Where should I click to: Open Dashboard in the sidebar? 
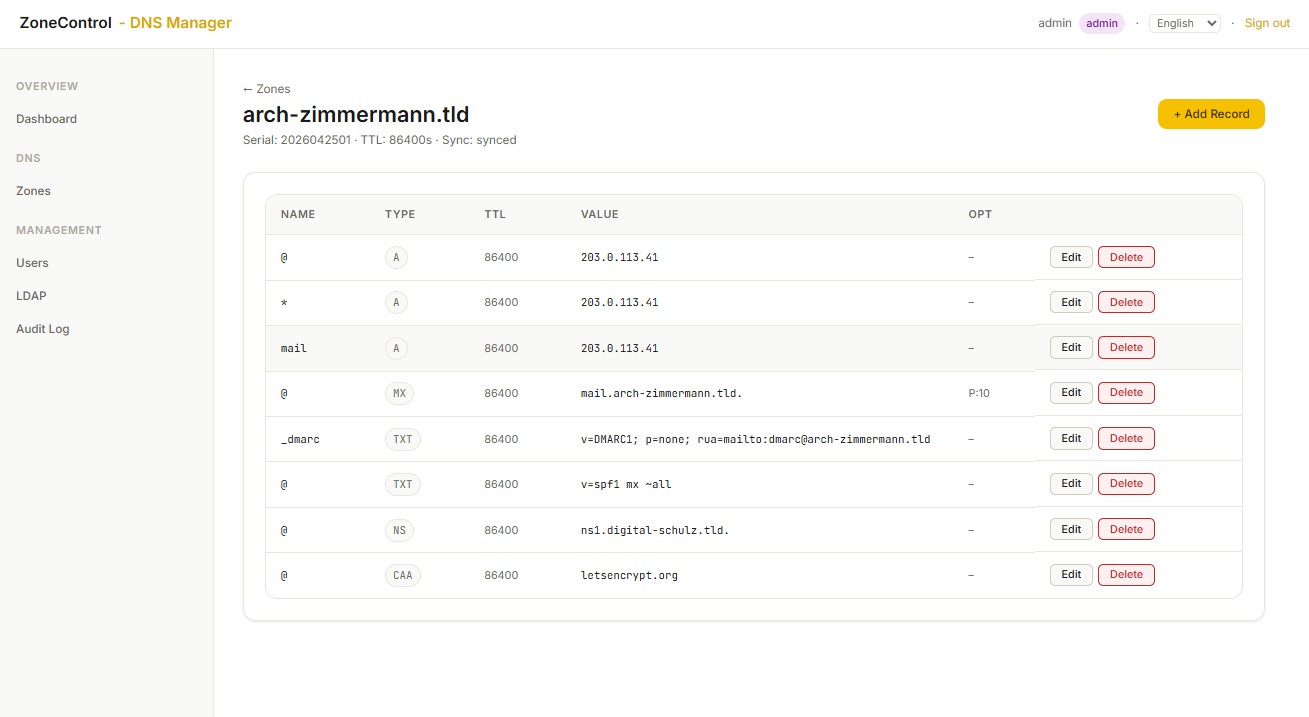(x=46, y=119)
